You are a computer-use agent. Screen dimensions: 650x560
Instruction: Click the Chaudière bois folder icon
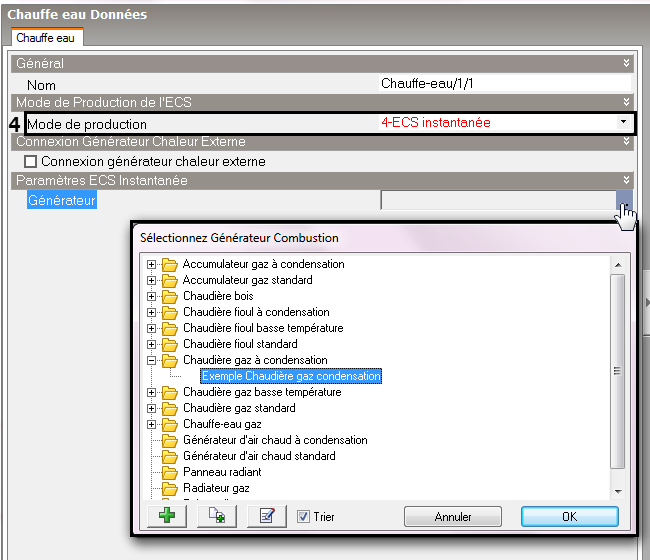169,296
